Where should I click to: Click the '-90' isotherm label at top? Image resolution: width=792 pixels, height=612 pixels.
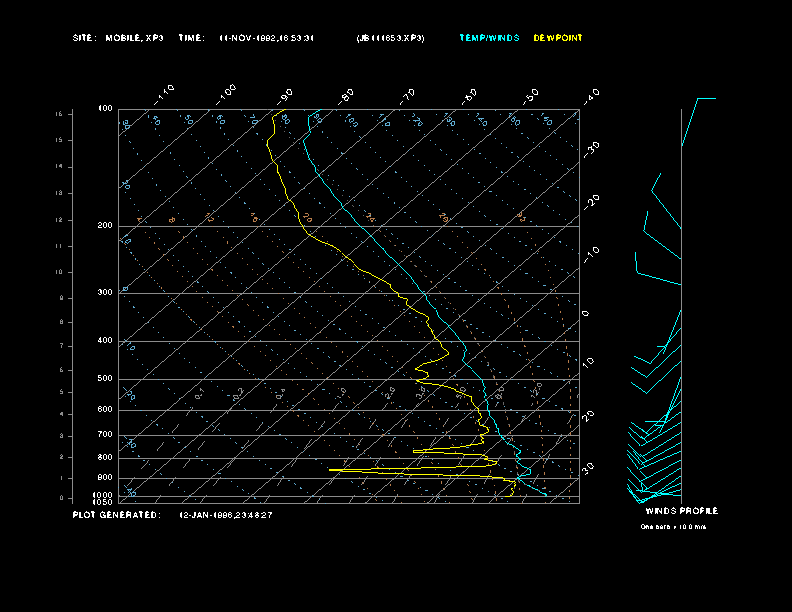[285, 96]
